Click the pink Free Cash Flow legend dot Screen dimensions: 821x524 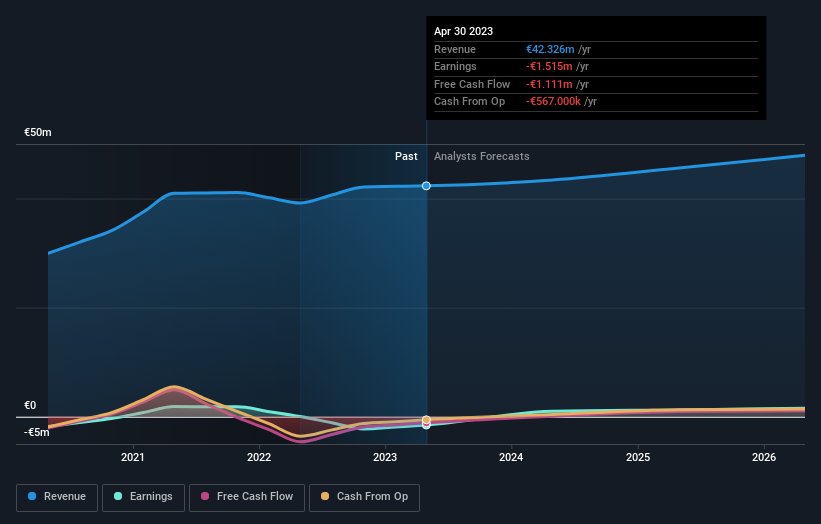pos(205,496)
